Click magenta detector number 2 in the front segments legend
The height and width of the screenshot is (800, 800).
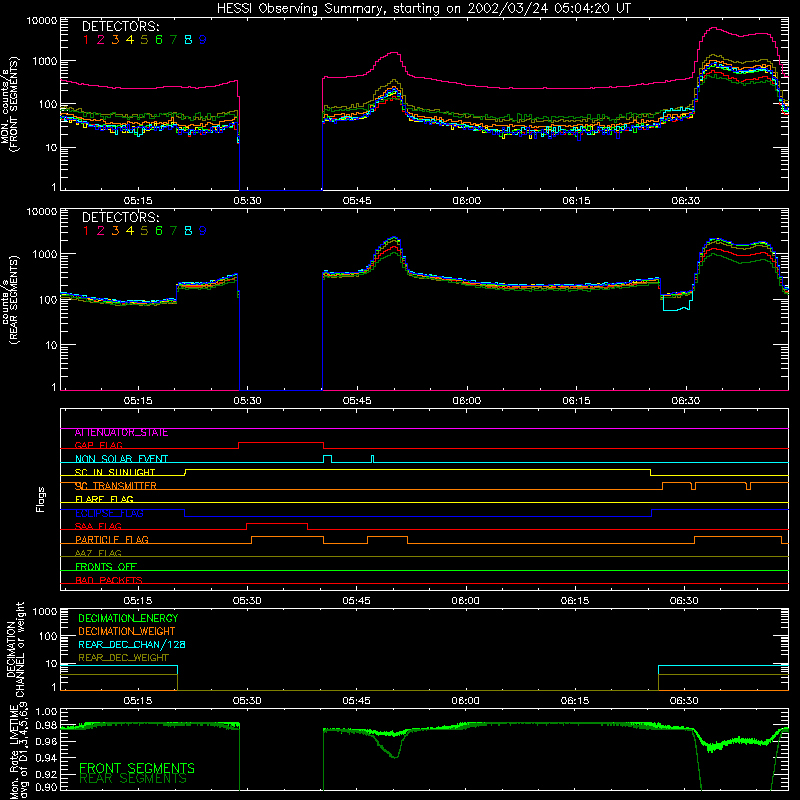101,40
